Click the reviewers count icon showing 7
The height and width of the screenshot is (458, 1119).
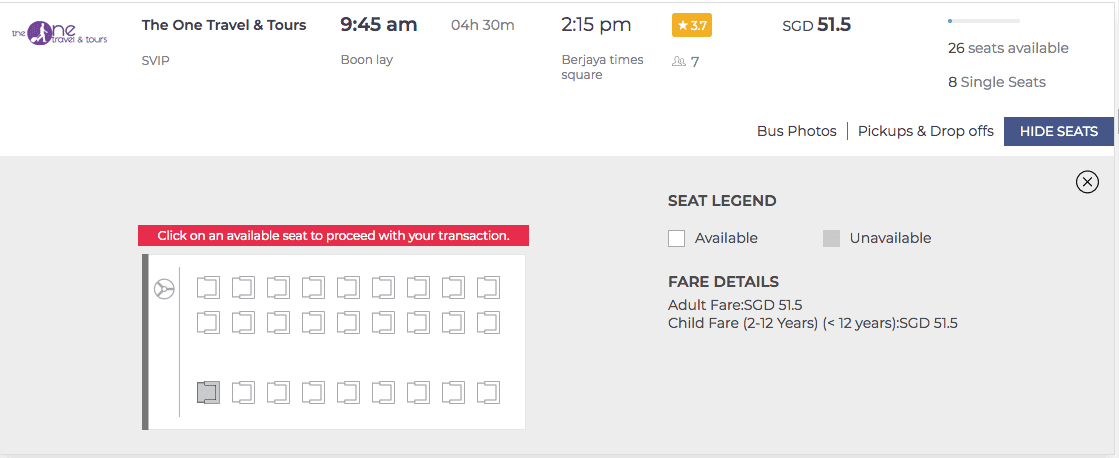[678, 62]
